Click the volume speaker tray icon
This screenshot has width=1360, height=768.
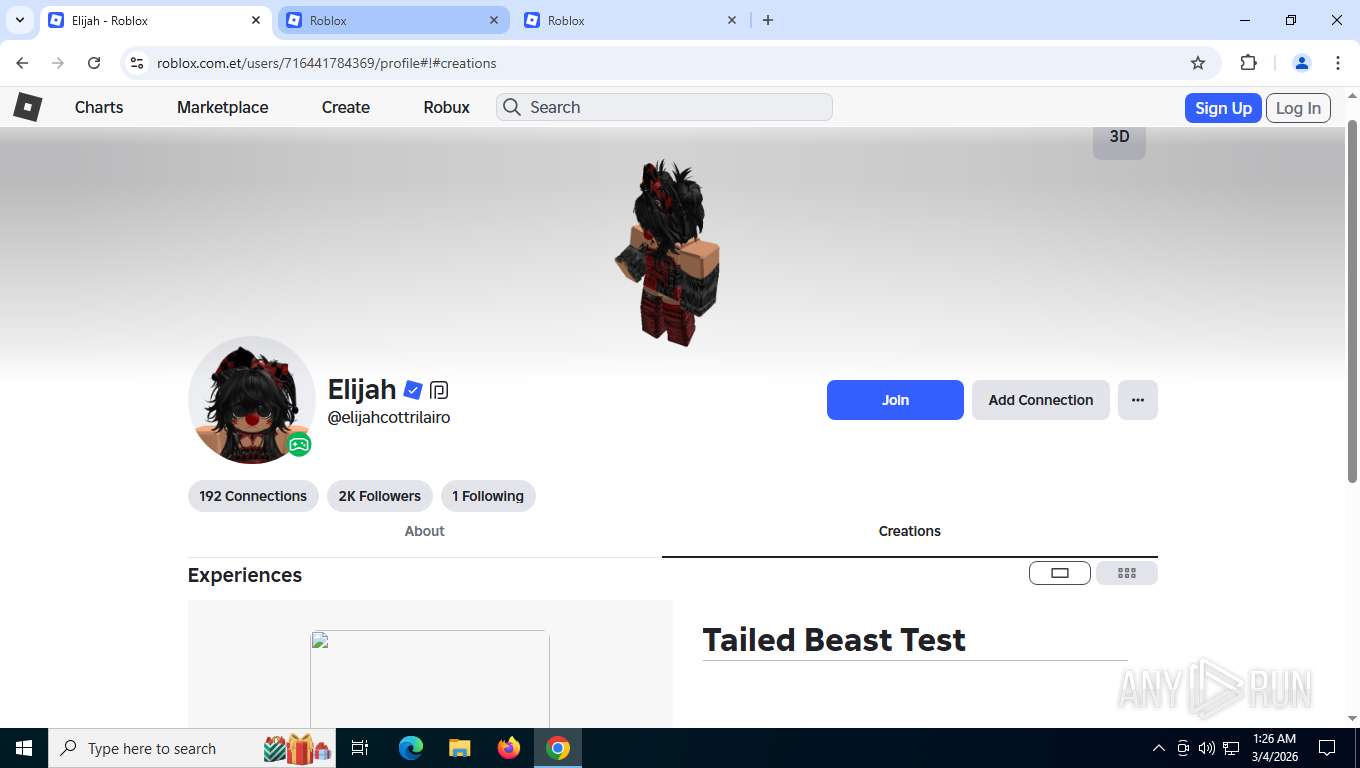click(1207, 748)
